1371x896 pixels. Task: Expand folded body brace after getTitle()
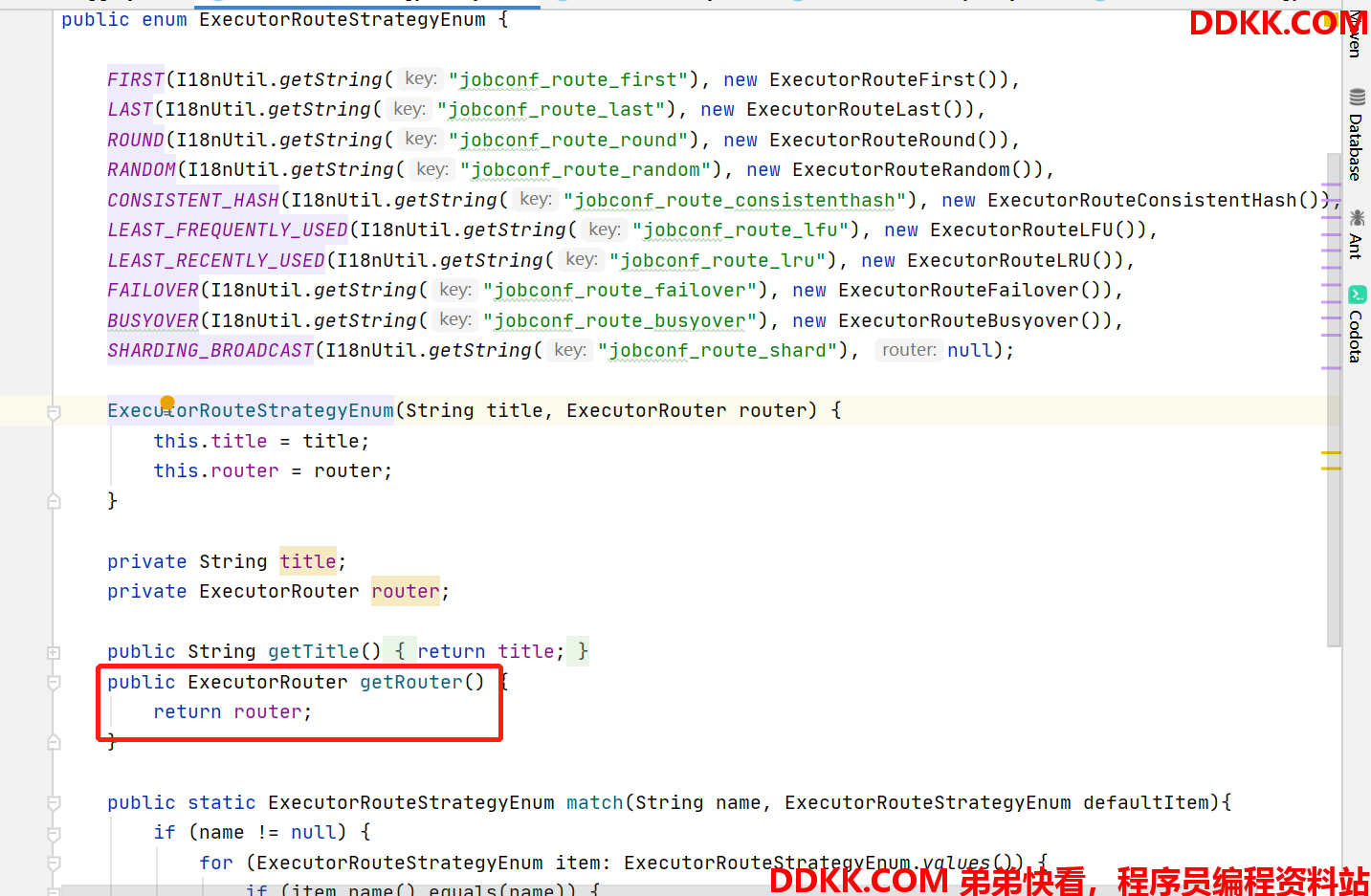coord(399,651)
